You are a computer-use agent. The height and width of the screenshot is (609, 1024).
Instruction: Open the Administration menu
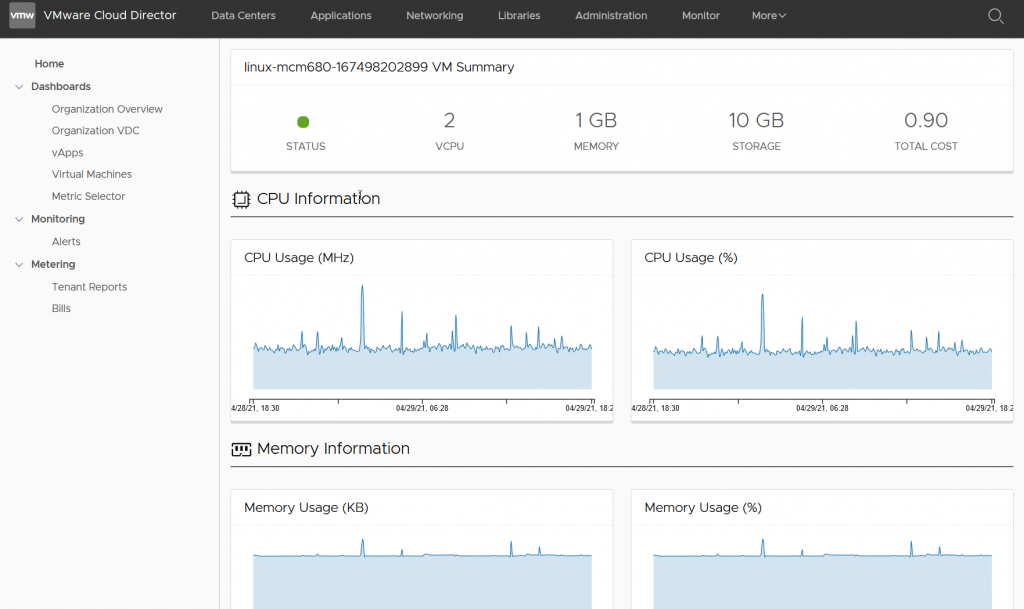[611, 16]
